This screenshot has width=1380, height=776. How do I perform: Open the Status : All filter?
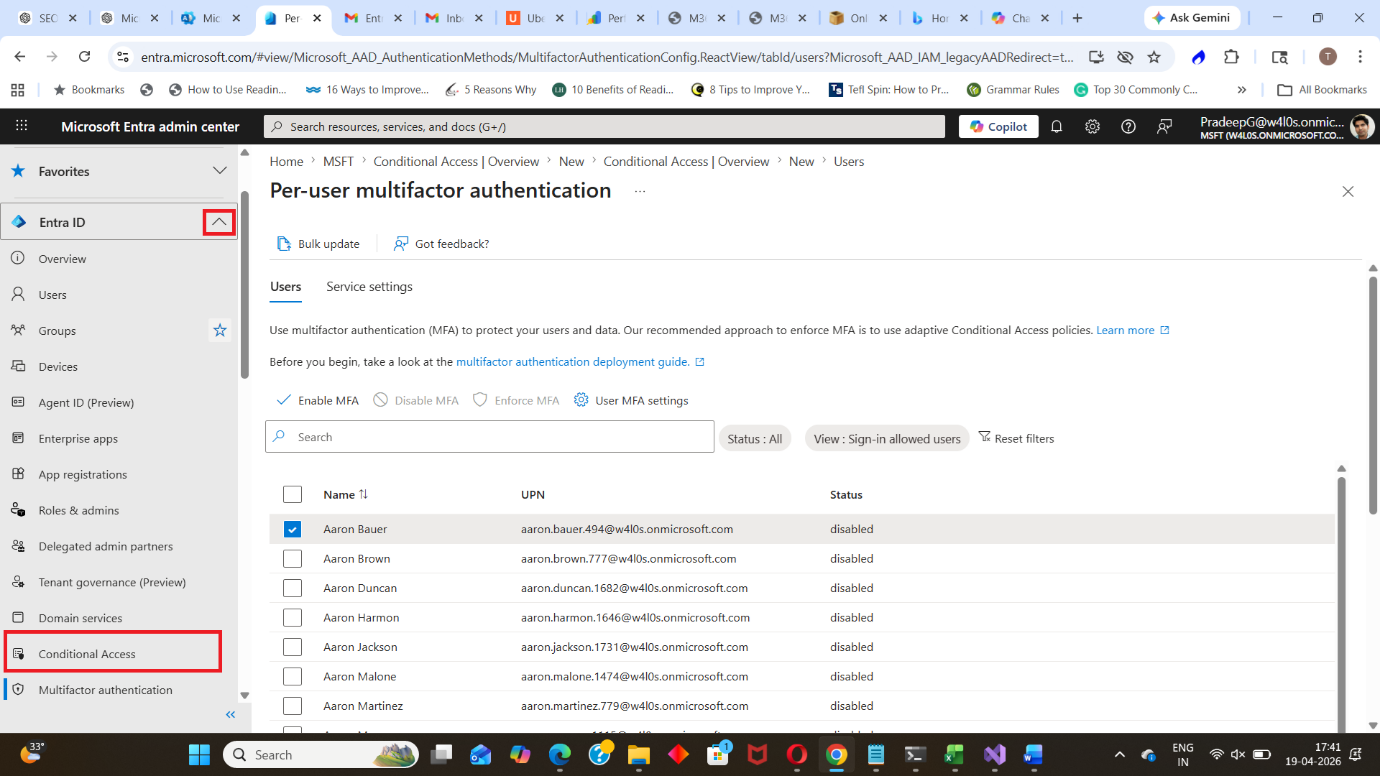pyautogui.click(x=755, y=438)
